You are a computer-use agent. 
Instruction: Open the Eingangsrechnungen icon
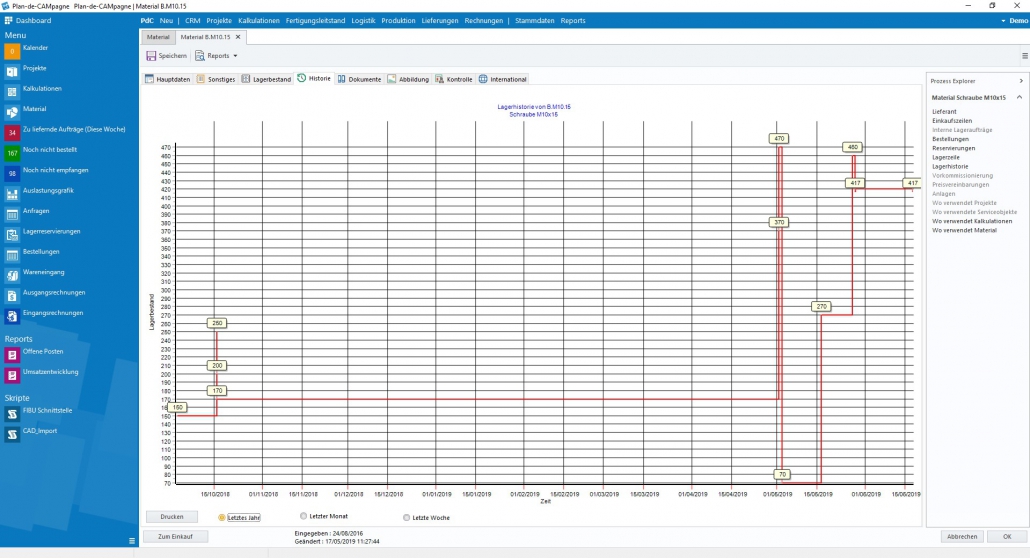coord(12,316)
